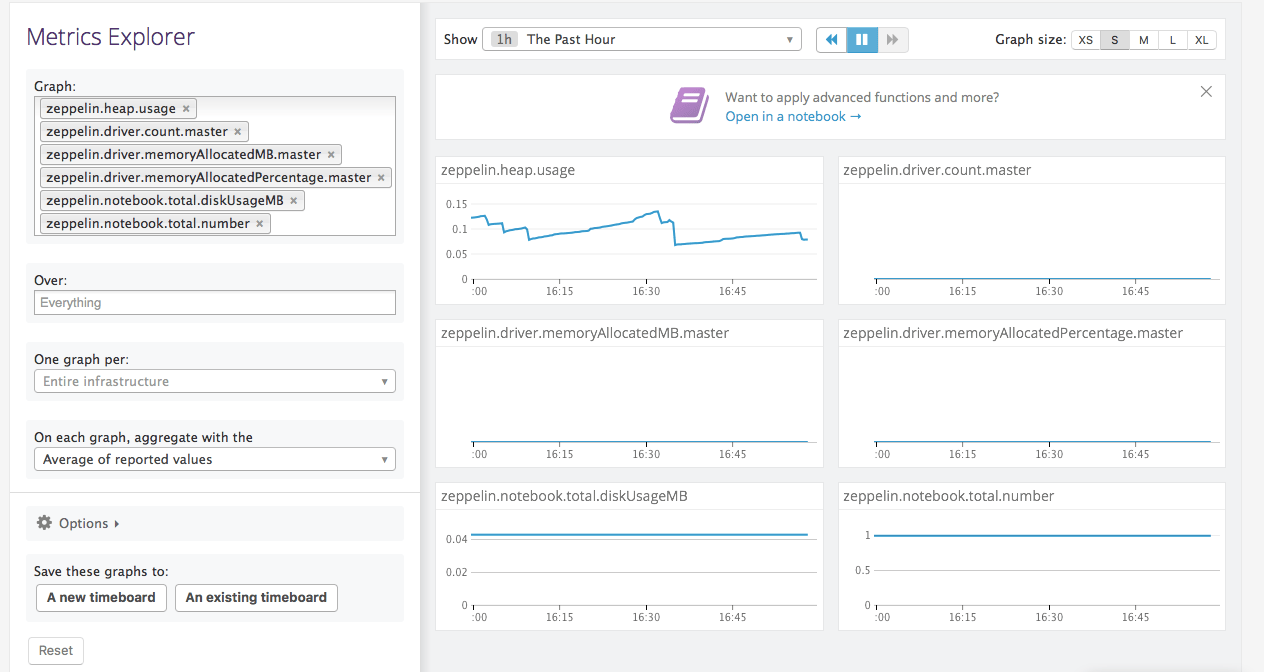Rewind graphs back in time
The width and height of the screenshot is (1264, 672).
[x=831, y=38]
